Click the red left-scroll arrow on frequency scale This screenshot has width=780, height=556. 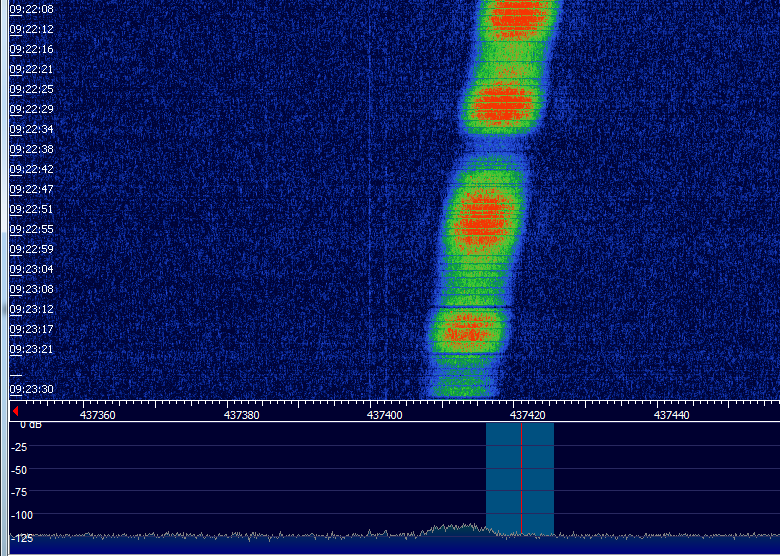pyautogui.click(x=15, y=411)
